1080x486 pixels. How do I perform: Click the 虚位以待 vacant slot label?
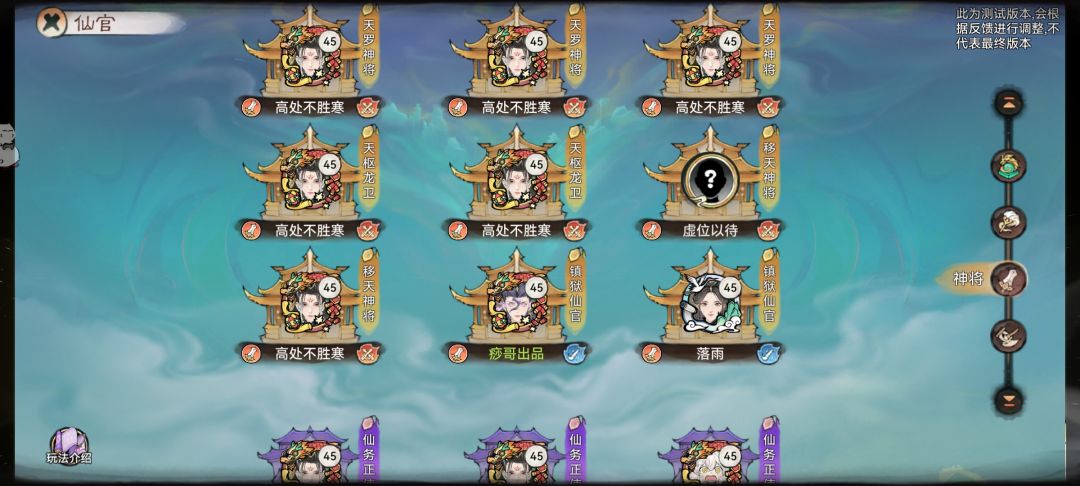709,230
